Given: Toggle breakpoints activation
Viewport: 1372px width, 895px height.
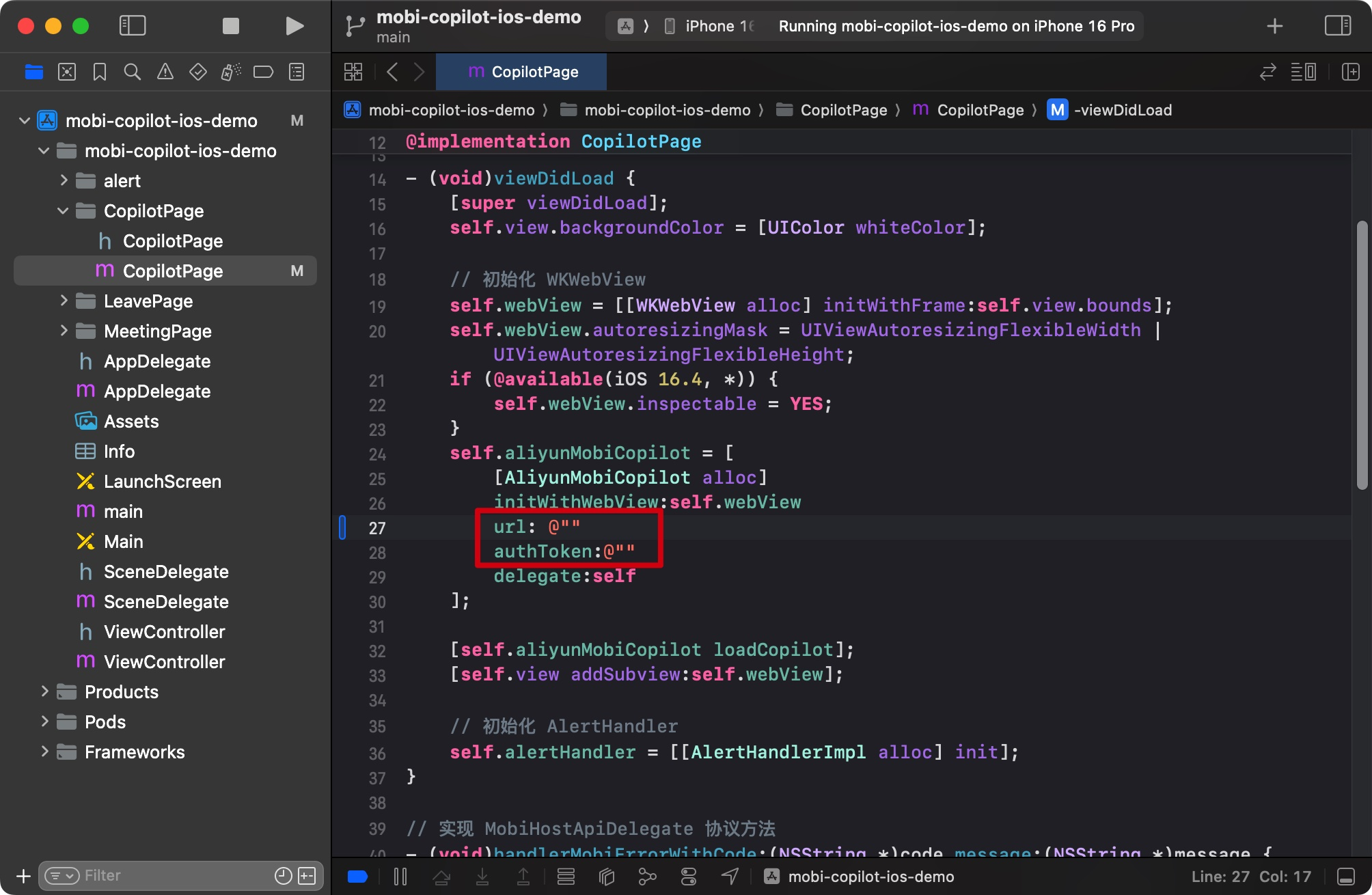Looking at the screenshot, I should (357, 877).
